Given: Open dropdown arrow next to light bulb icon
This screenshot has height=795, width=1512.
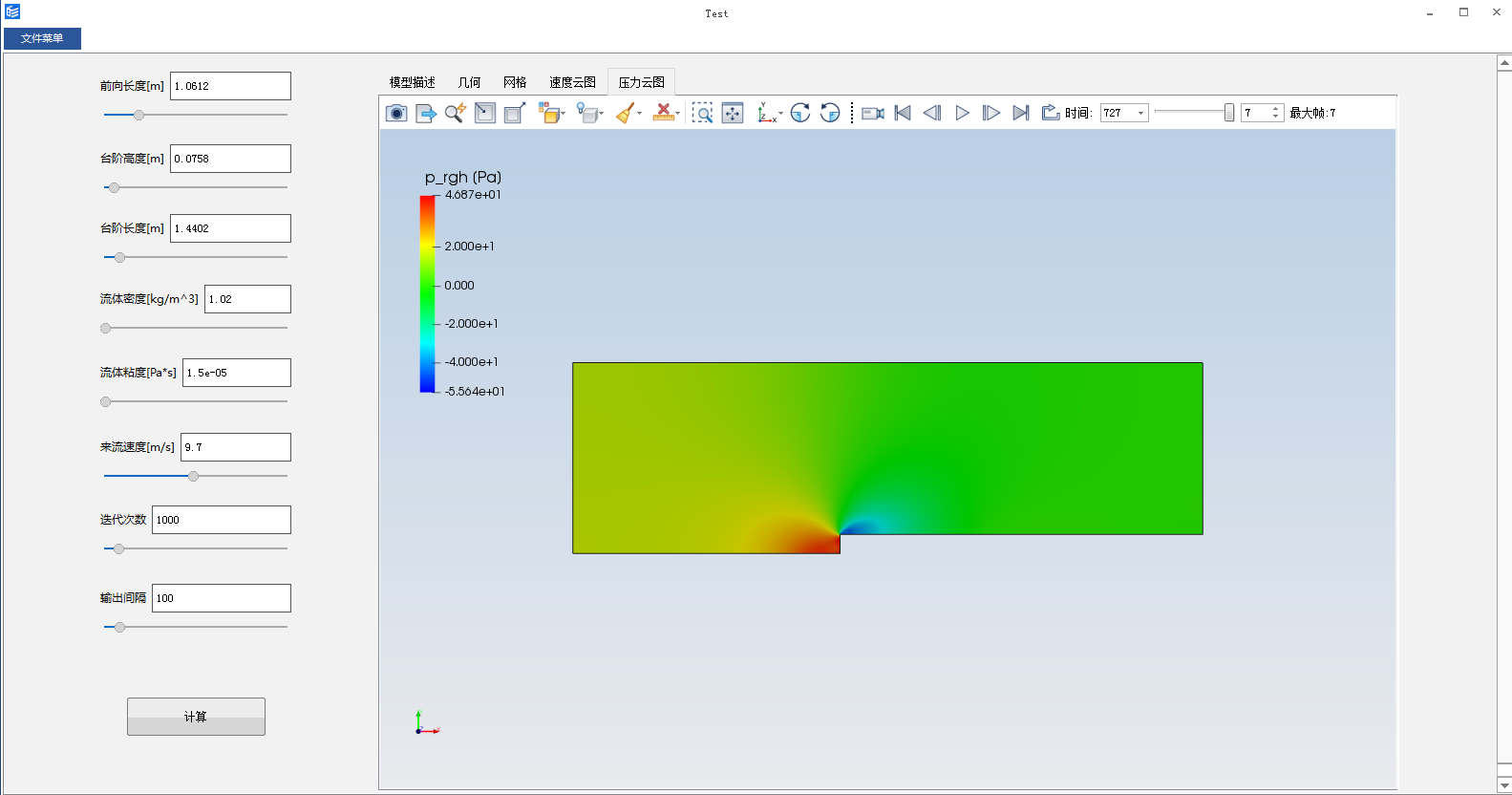Looking at the screenshot, I should coord(602,114).
